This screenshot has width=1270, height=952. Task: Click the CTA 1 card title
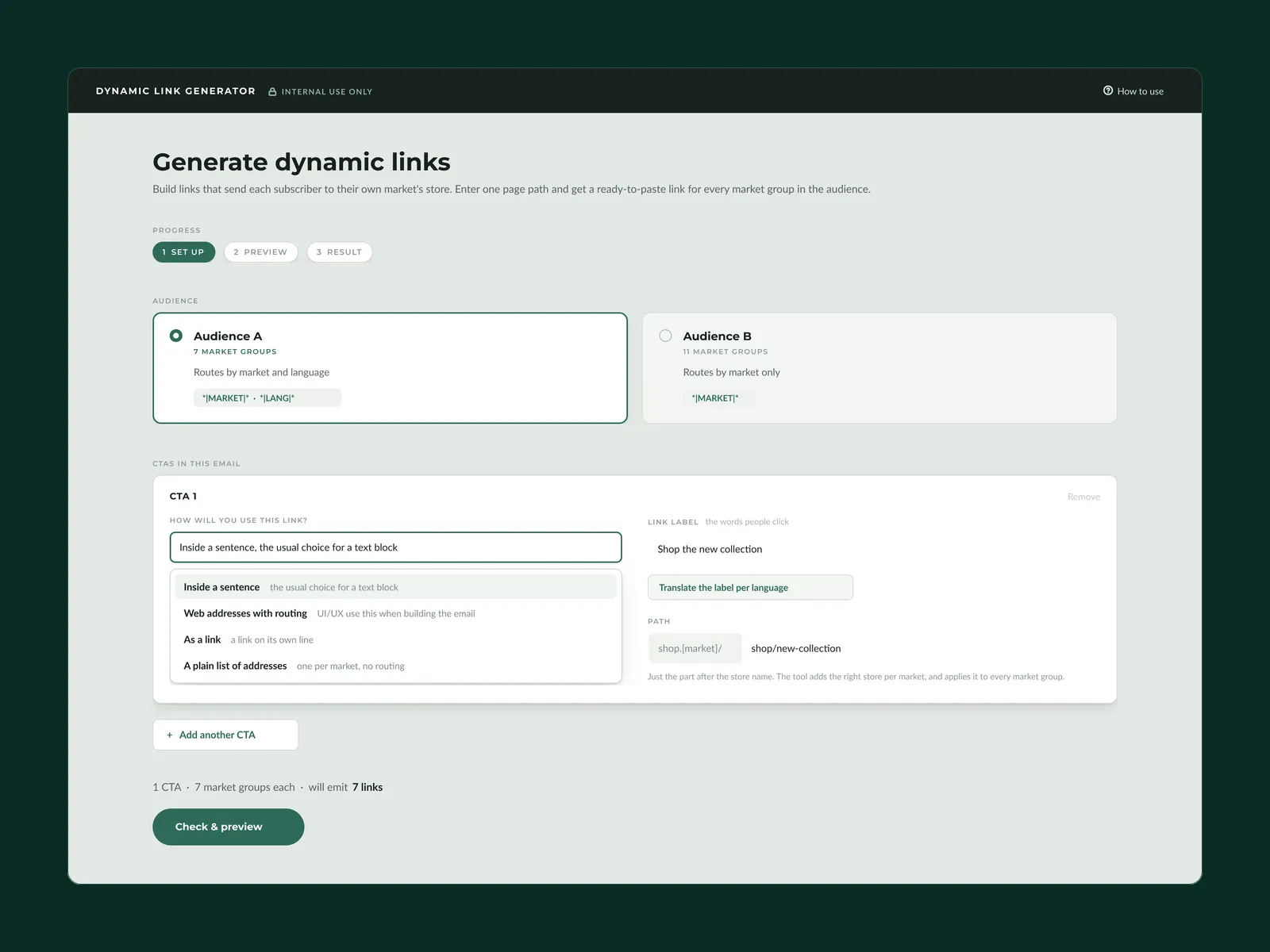[183, 496]
